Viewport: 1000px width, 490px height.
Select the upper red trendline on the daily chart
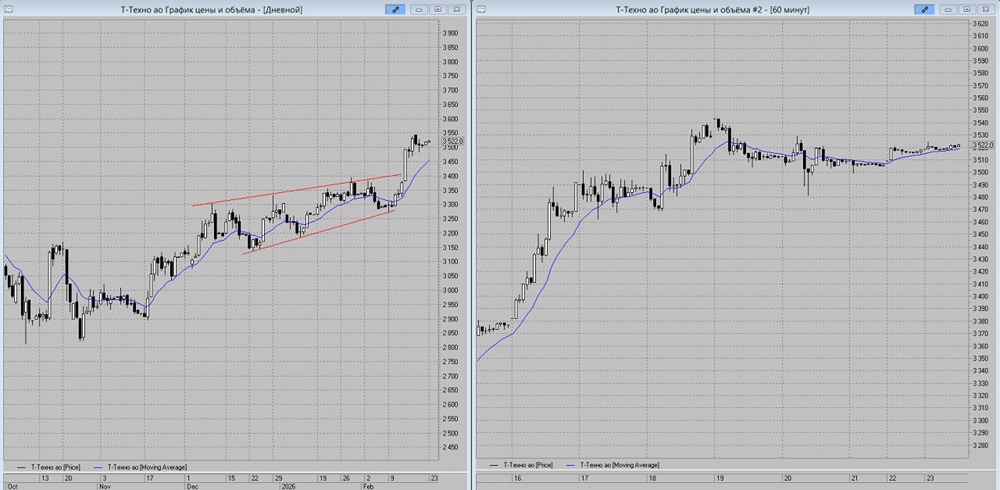[x=297, y=189]
